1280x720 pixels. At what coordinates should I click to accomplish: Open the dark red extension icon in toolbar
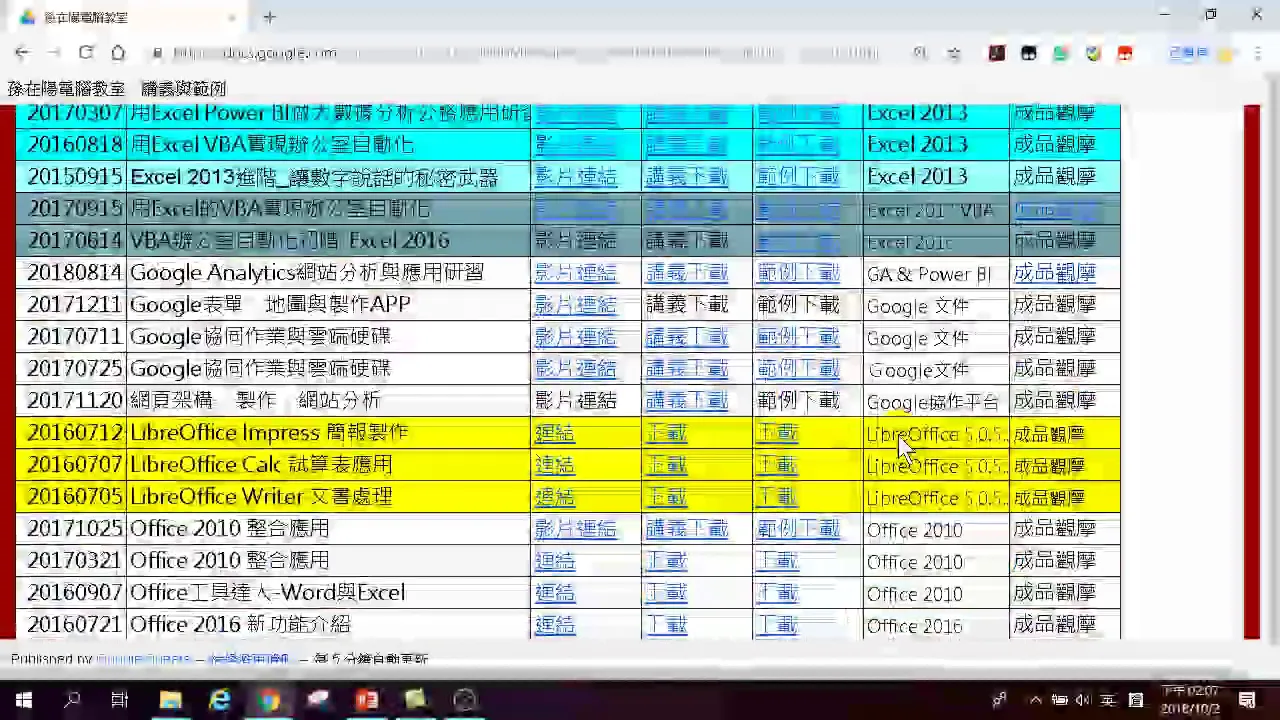pos(997,53)
